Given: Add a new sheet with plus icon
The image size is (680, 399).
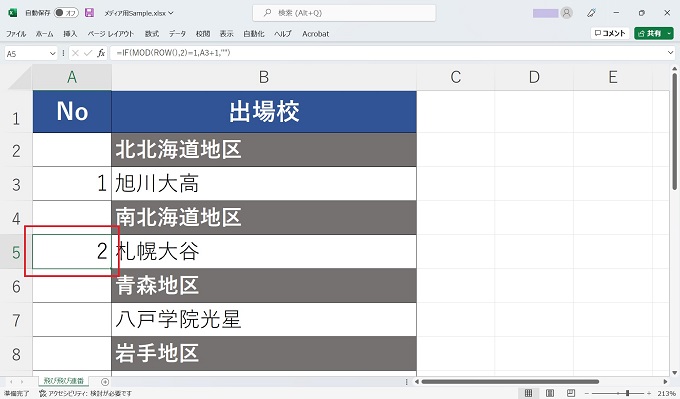Looking at the screenshot, I should 105,382.
